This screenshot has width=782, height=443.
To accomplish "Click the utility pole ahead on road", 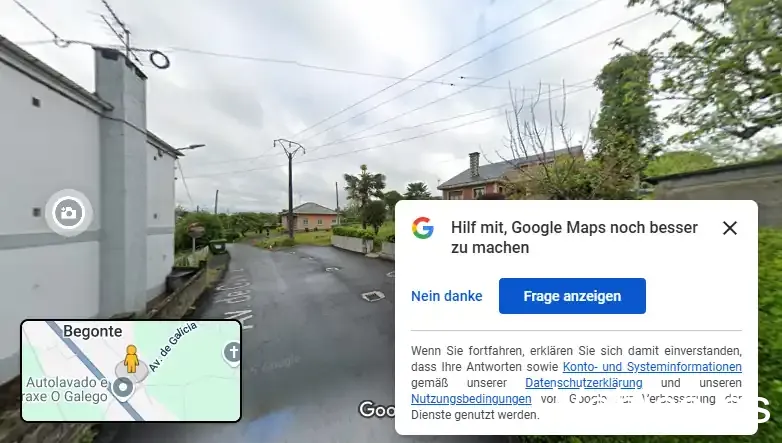I will (290, 189).
